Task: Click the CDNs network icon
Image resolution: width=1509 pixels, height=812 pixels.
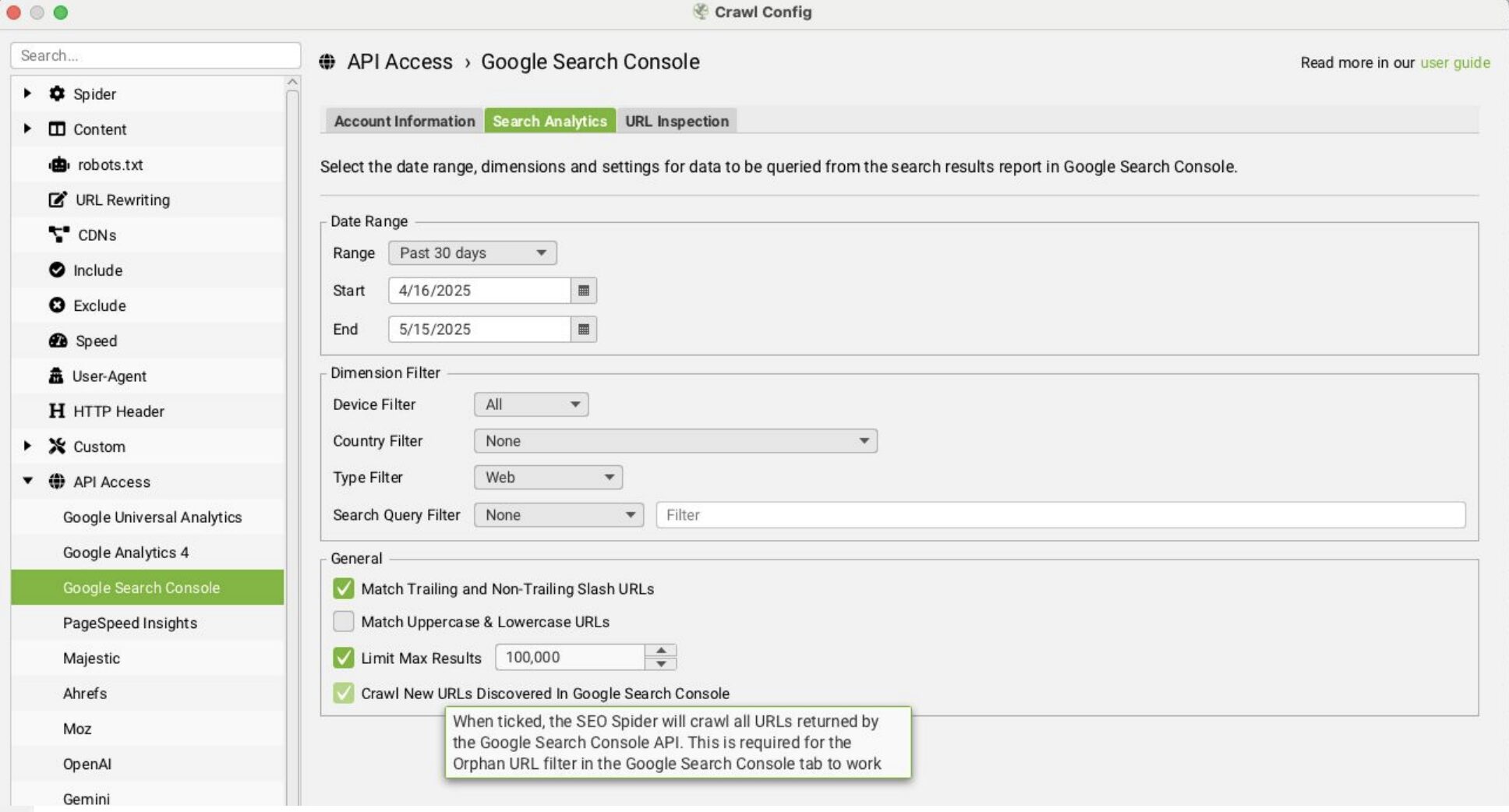Action: [x=59, y=235]
